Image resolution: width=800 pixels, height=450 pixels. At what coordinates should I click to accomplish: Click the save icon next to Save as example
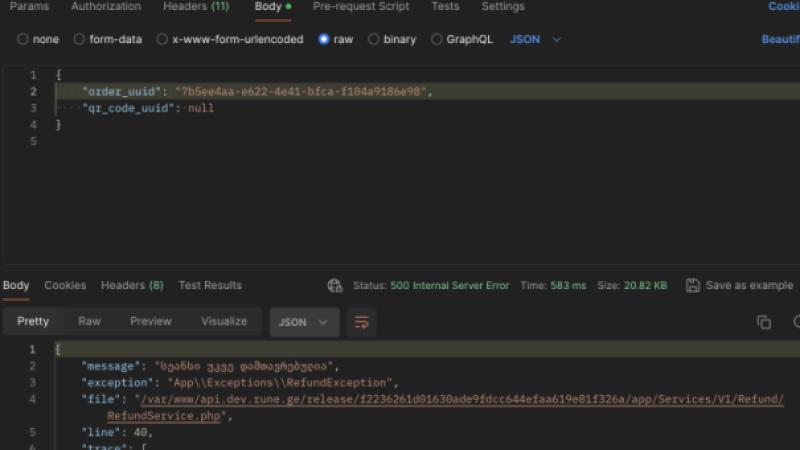pyautogui.click(x=692, y=286)
